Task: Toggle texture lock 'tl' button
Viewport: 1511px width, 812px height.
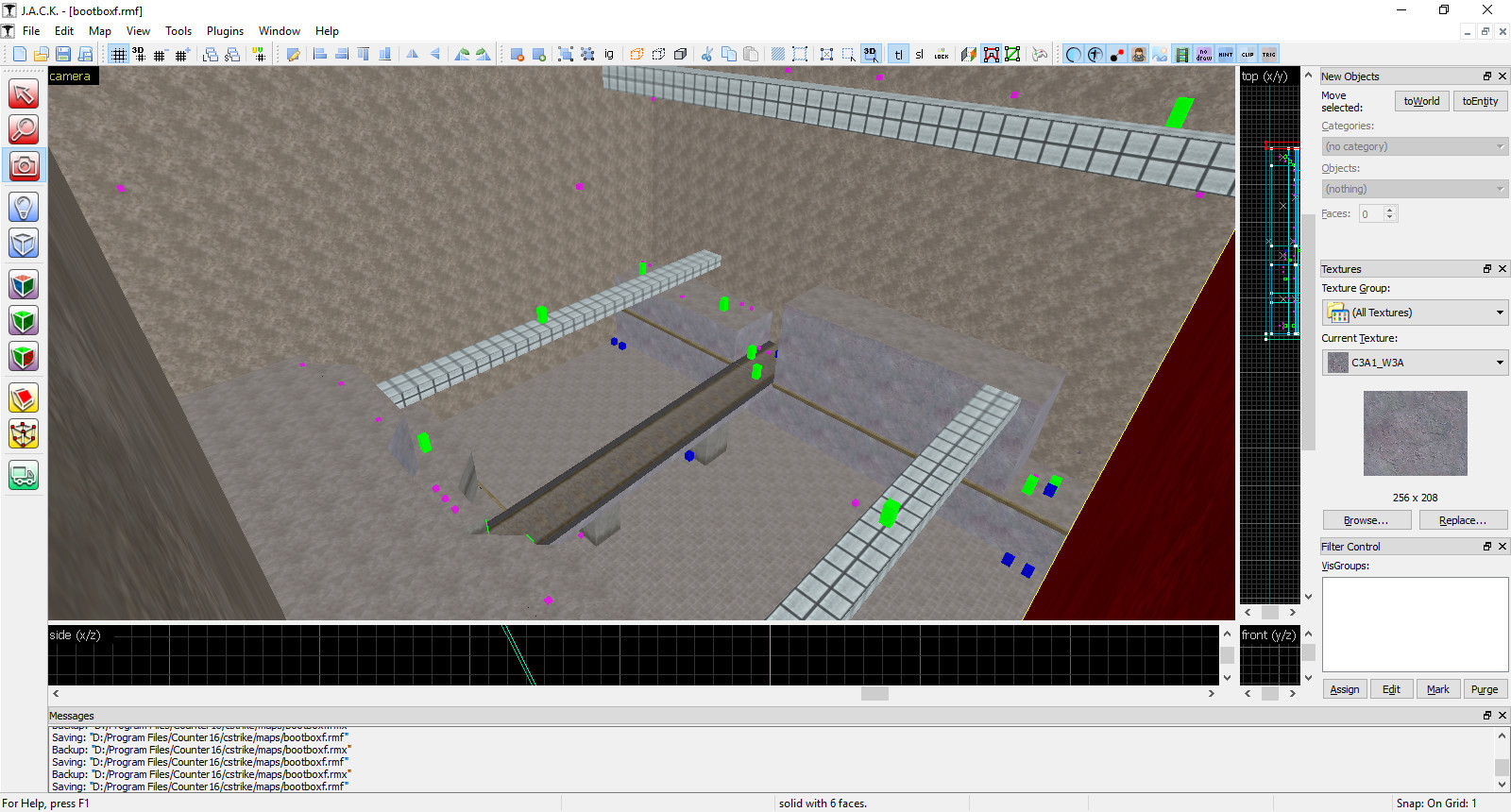Action: (898, 55)
